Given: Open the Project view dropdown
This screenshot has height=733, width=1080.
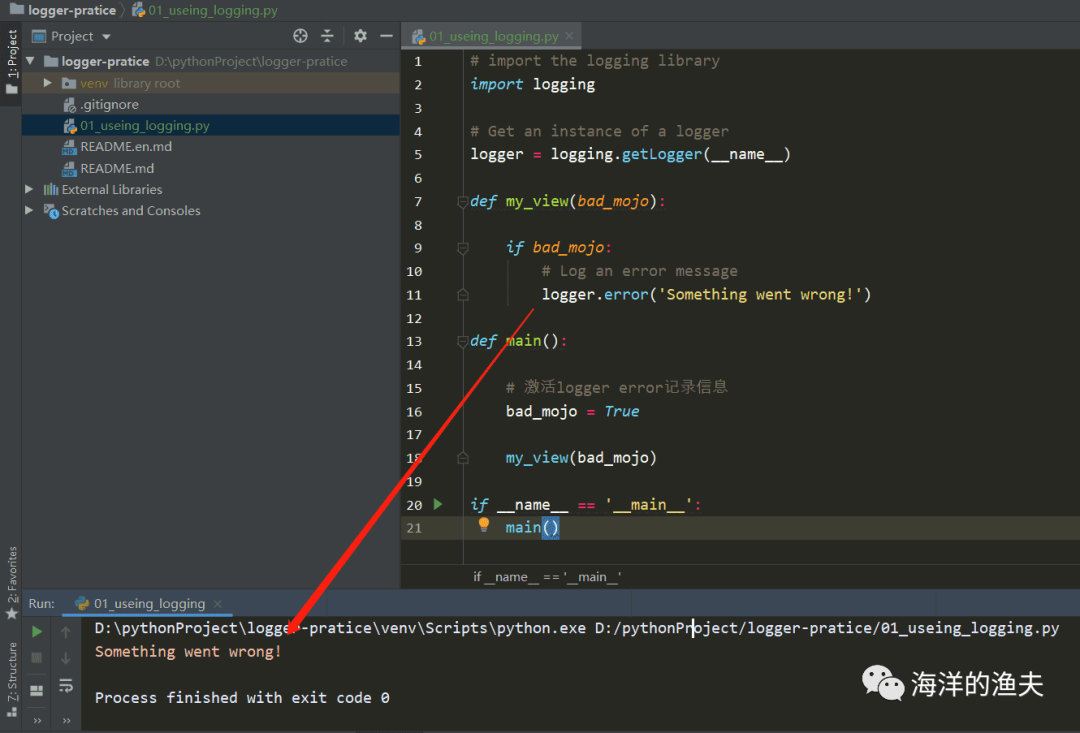Looking at the screenshot, I should coord(106,37).
